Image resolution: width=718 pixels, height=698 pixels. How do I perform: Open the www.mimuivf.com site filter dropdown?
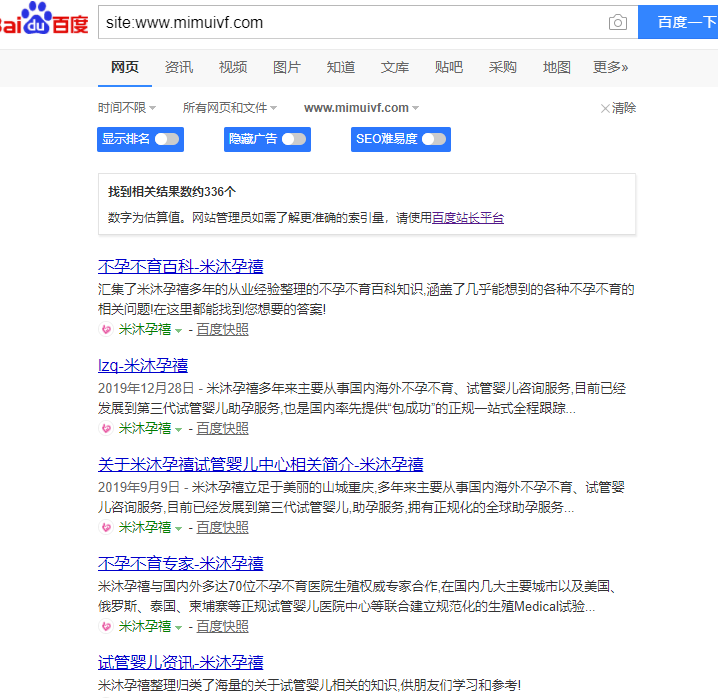coord(361,108)
